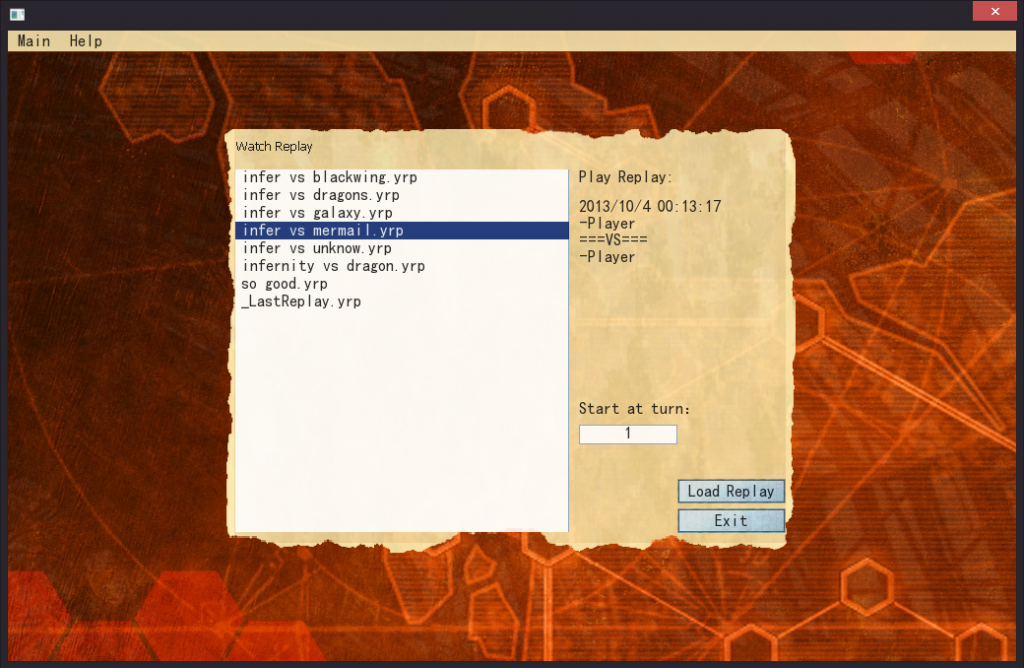Click the application icon in title bar
1024x668 pixels.
(x=16, y=13)
